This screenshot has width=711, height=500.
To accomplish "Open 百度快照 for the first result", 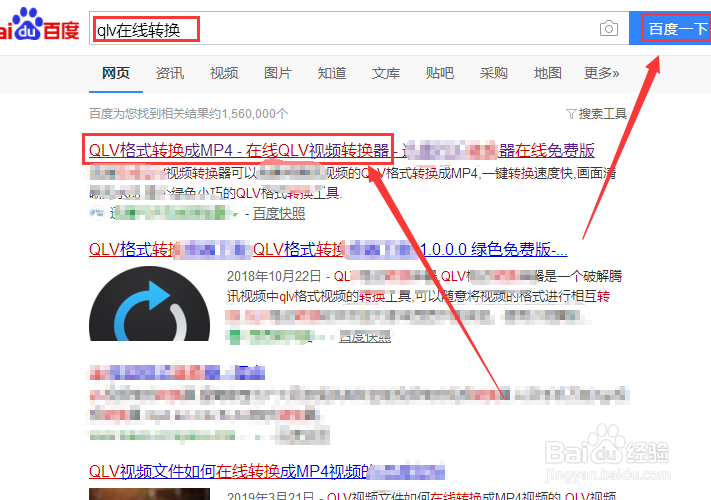I will (x=279, y=213).
